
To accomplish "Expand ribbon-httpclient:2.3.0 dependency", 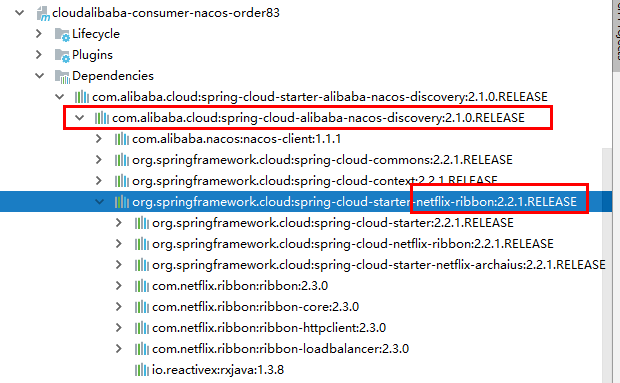I will 119,327.
